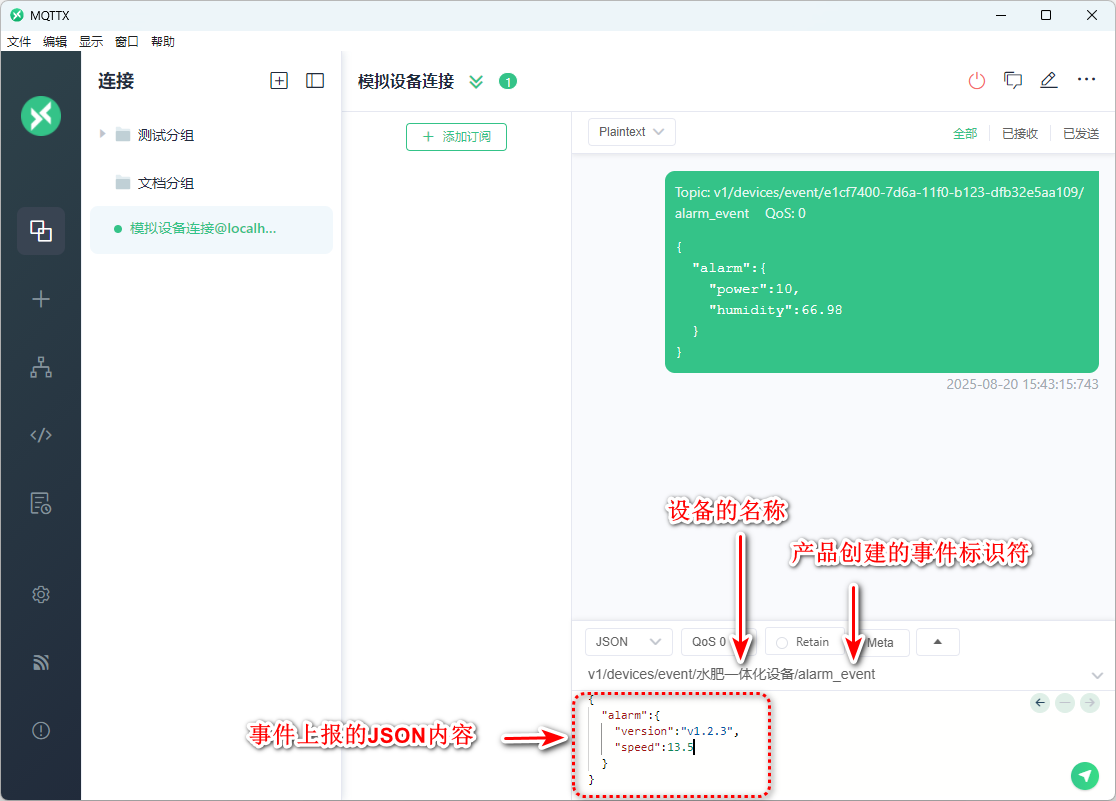Filter messages by 已接收
1116x801 pixels.
pyautogui.click(x=1020, y=133)
